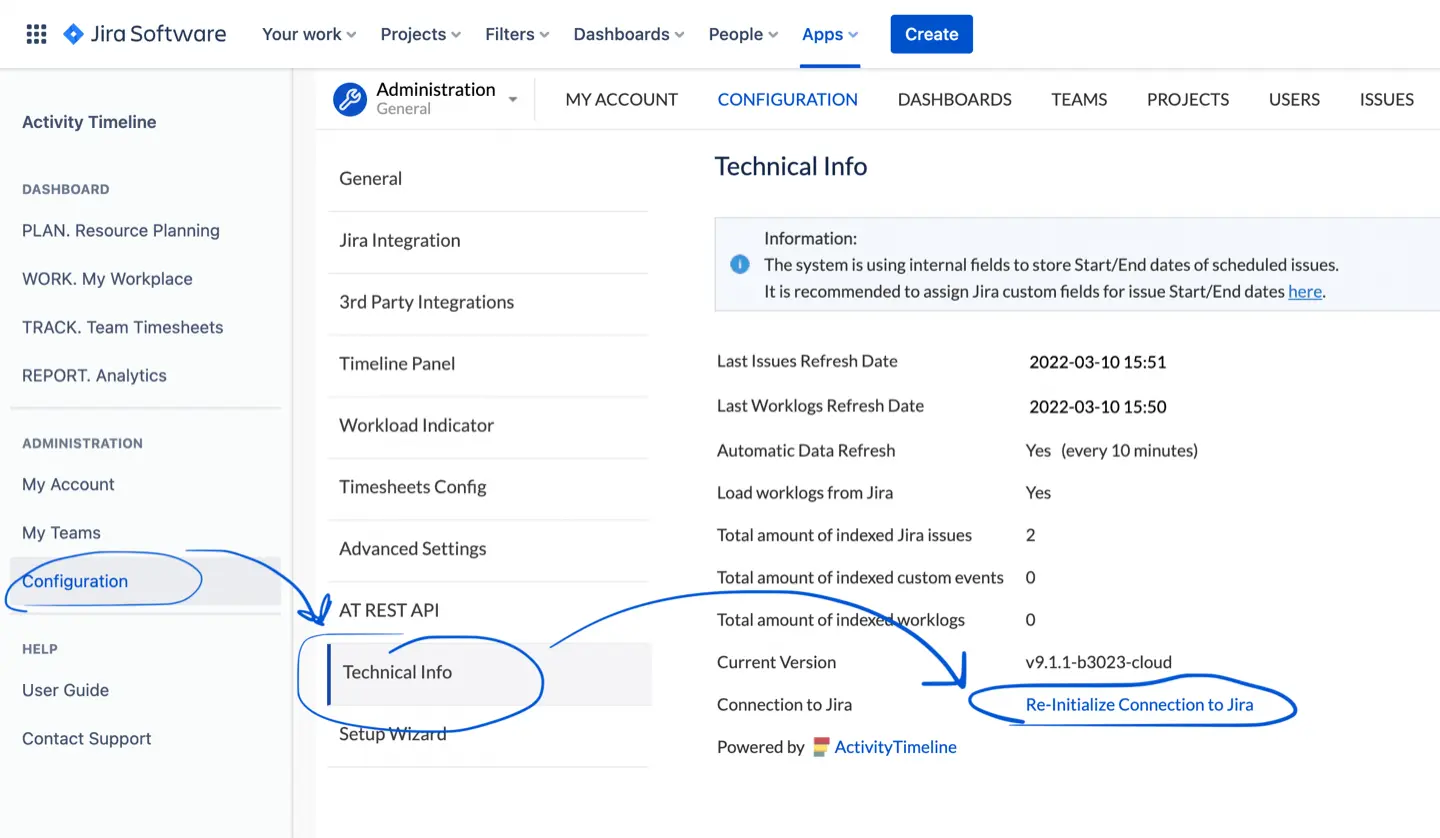1440x838 pixels.
Task: Expand the Your work dropdown
Action: click(308, 34)
